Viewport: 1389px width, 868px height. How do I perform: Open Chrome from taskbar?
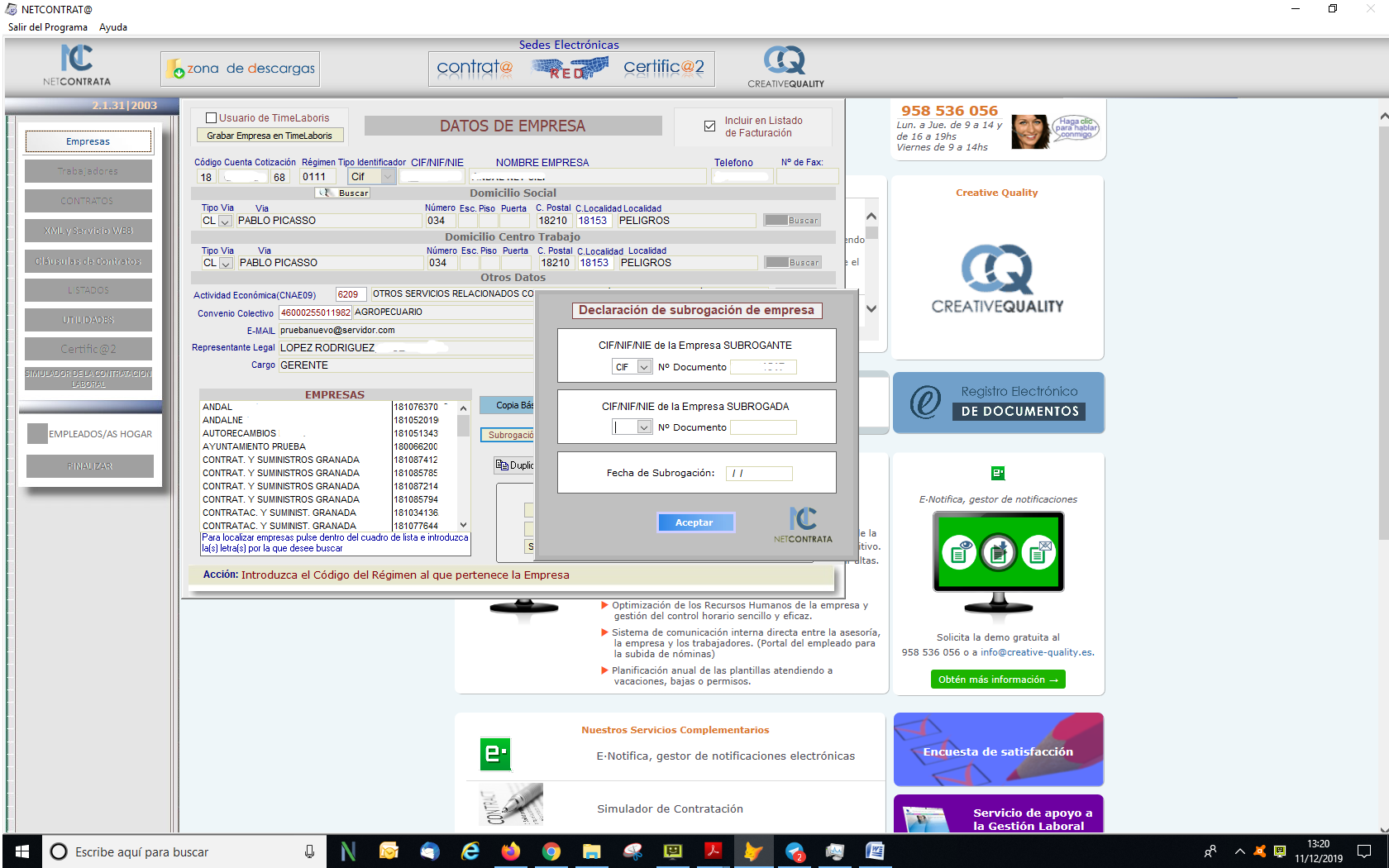coord(551,851)
